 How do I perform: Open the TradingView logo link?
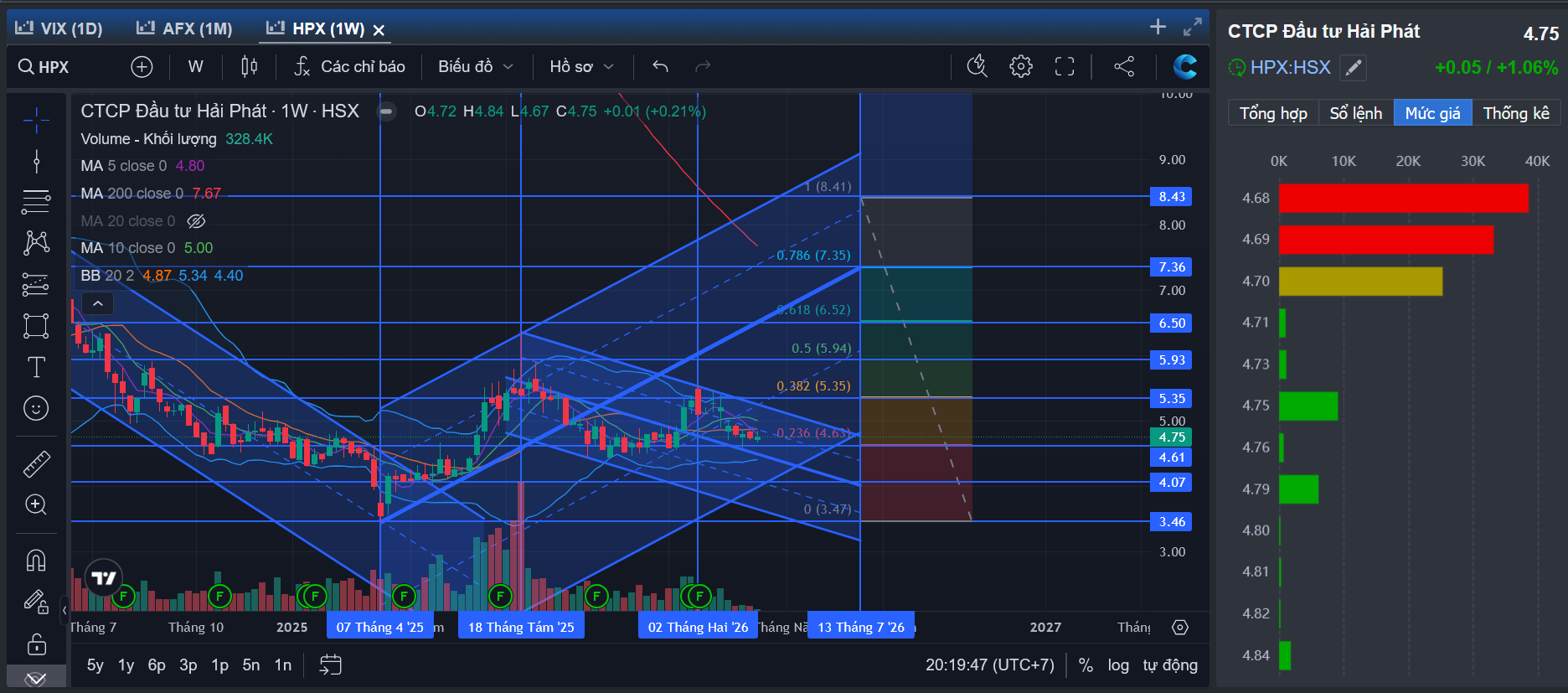coord(104,578)
